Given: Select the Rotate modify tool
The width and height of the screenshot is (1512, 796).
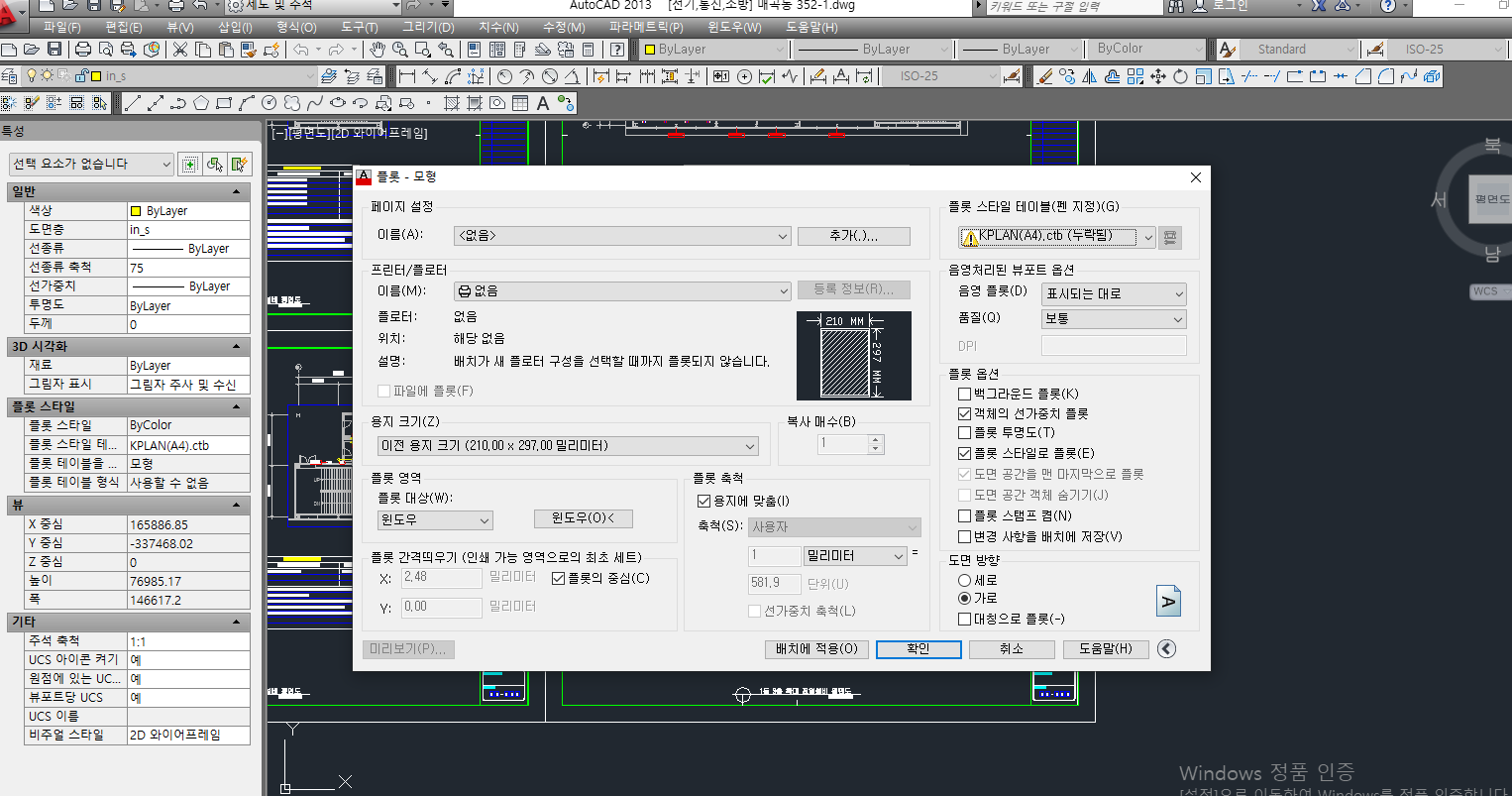Looking at the screenshot, I should 1181,76.
